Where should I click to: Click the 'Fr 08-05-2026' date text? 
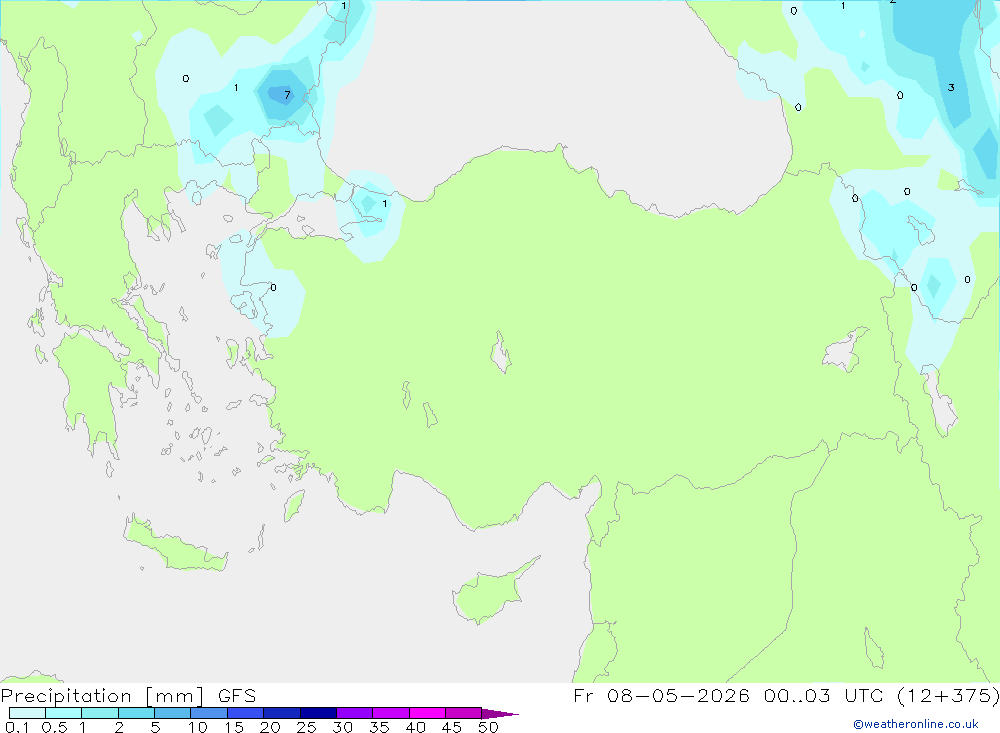(x=661, y=695)
